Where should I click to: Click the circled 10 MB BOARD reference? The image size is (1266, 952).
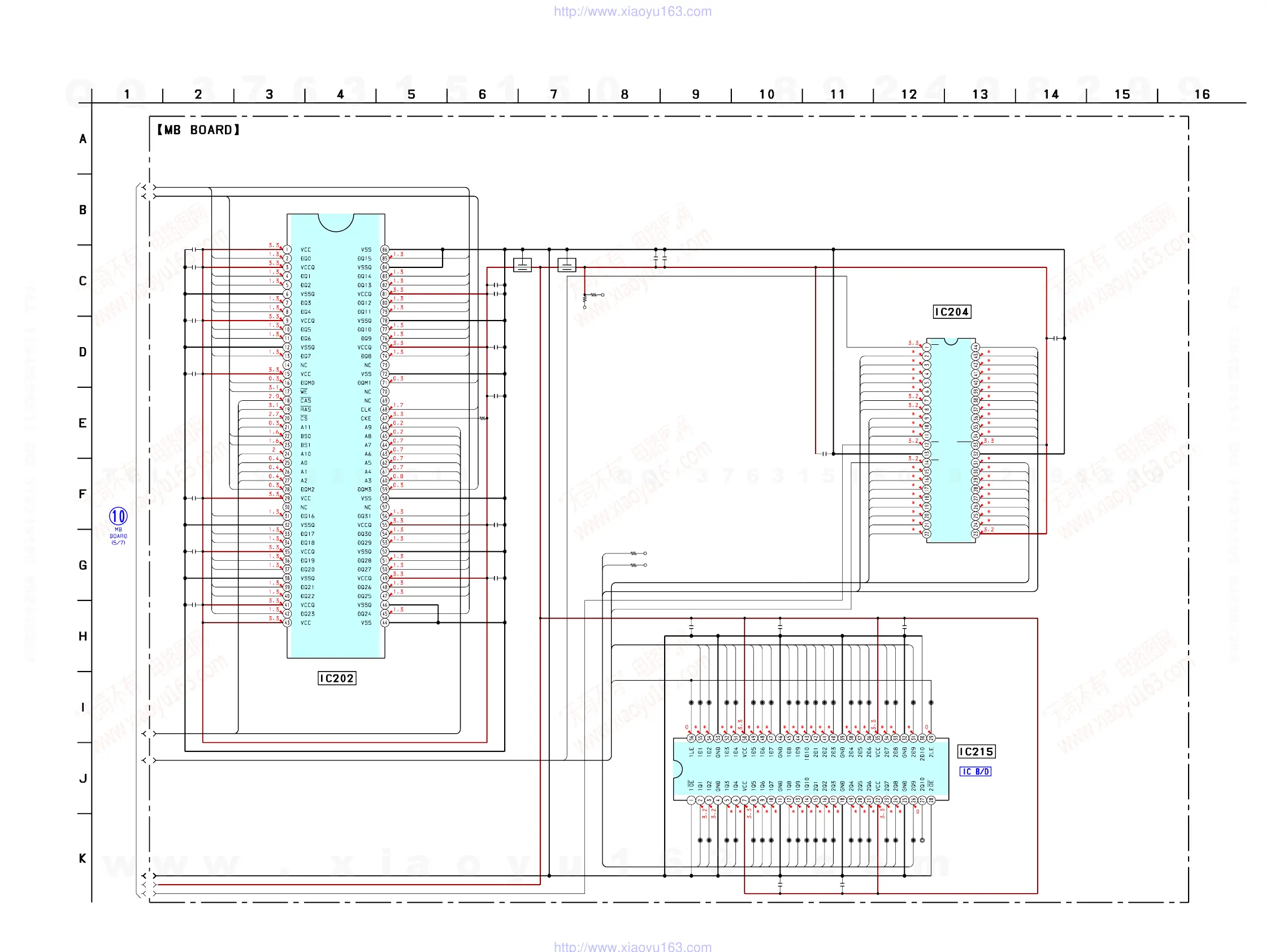(119, 516)
